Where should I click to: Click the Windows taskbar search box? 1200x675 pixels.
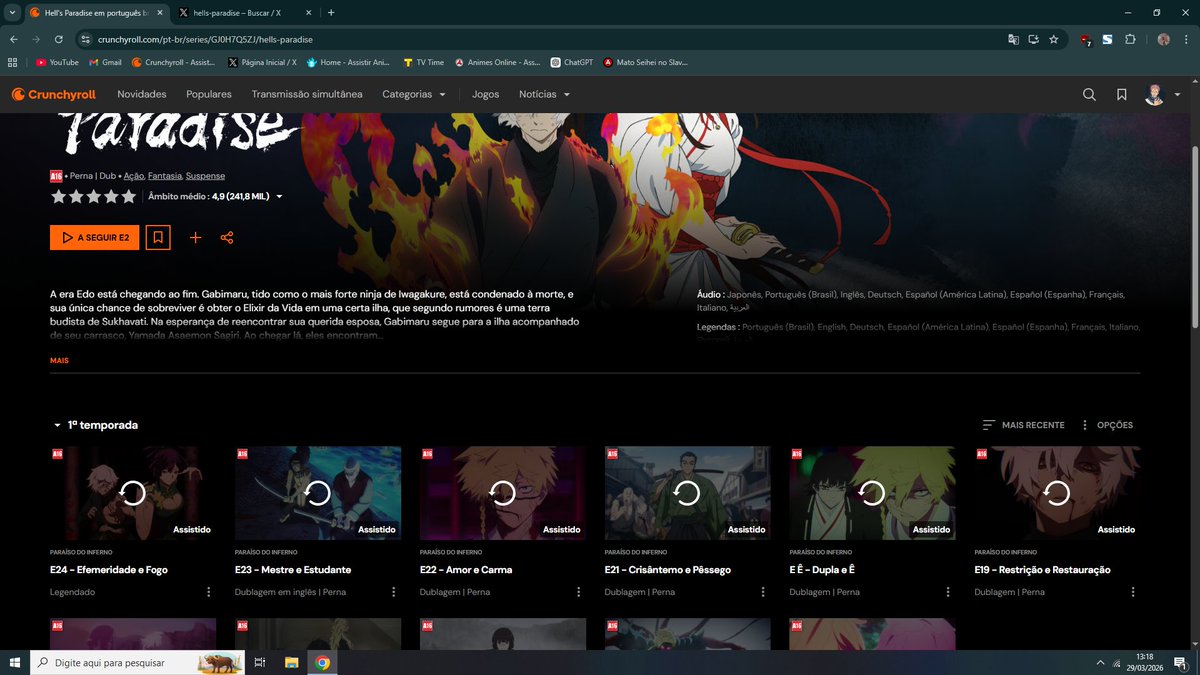(x=139, y=662)
